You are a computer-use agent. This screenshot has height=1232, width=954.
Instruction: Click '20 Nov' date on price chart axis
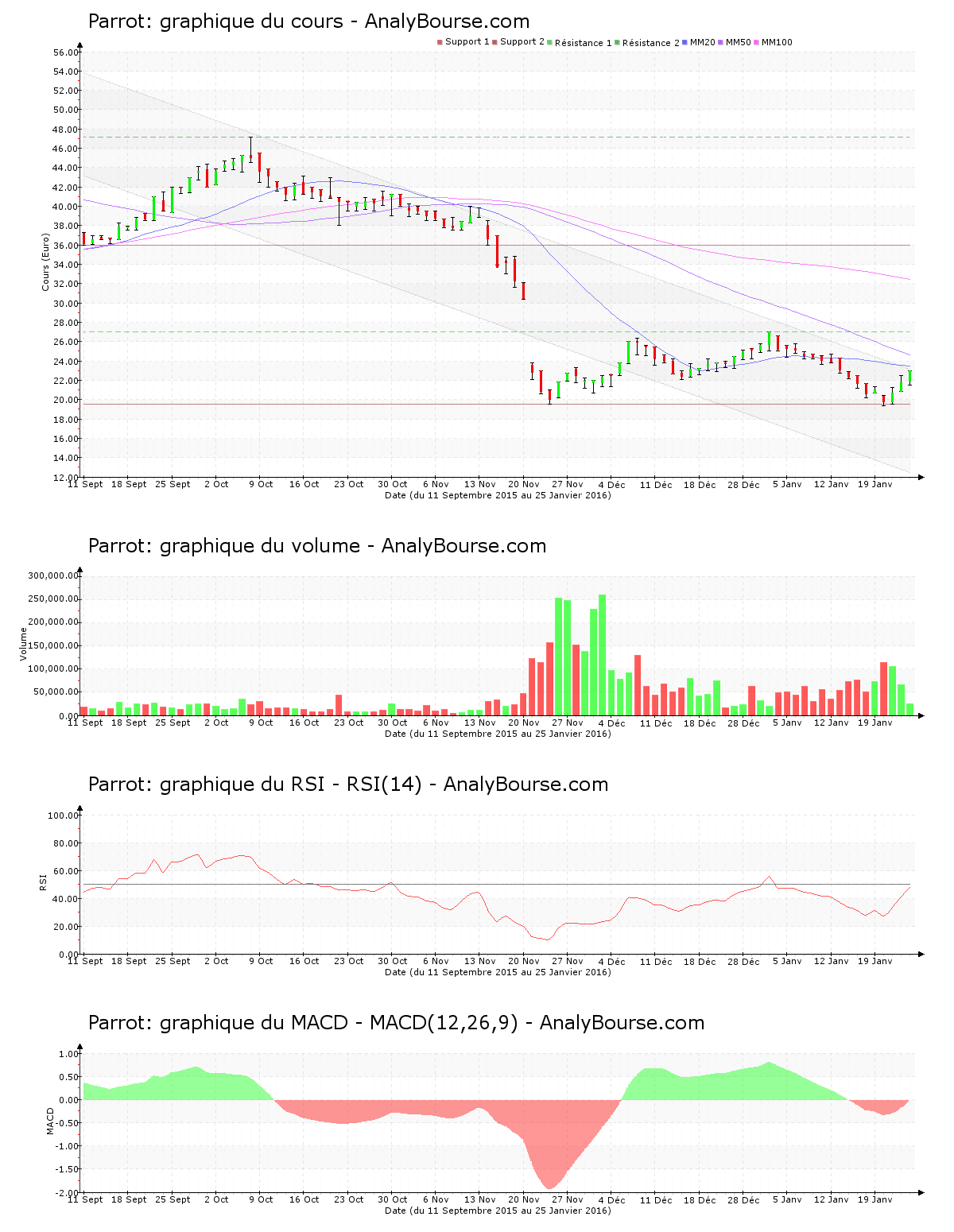pyautogui.click(x=524, y=484)
